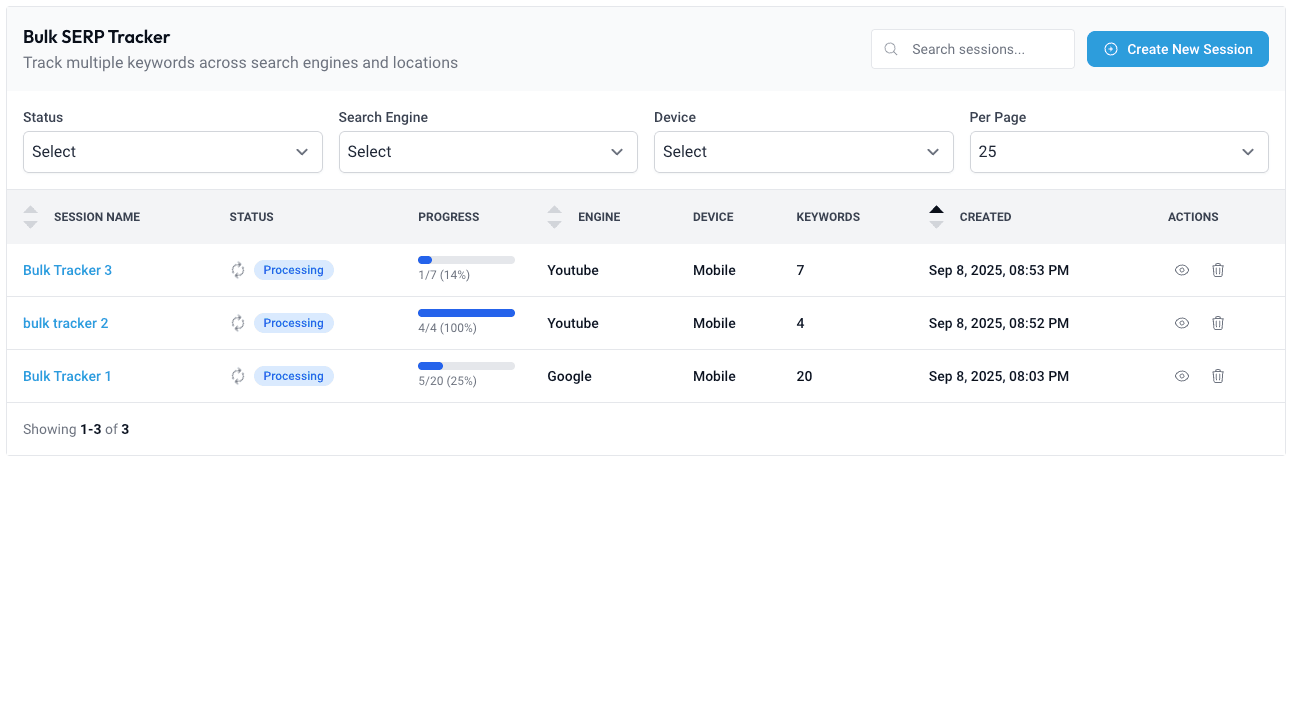This screenshot has width=1292, height=723.
Task: Click the Processing badge for bulk tracker 2
Action: pyautogui.click(x=294, y=323)
